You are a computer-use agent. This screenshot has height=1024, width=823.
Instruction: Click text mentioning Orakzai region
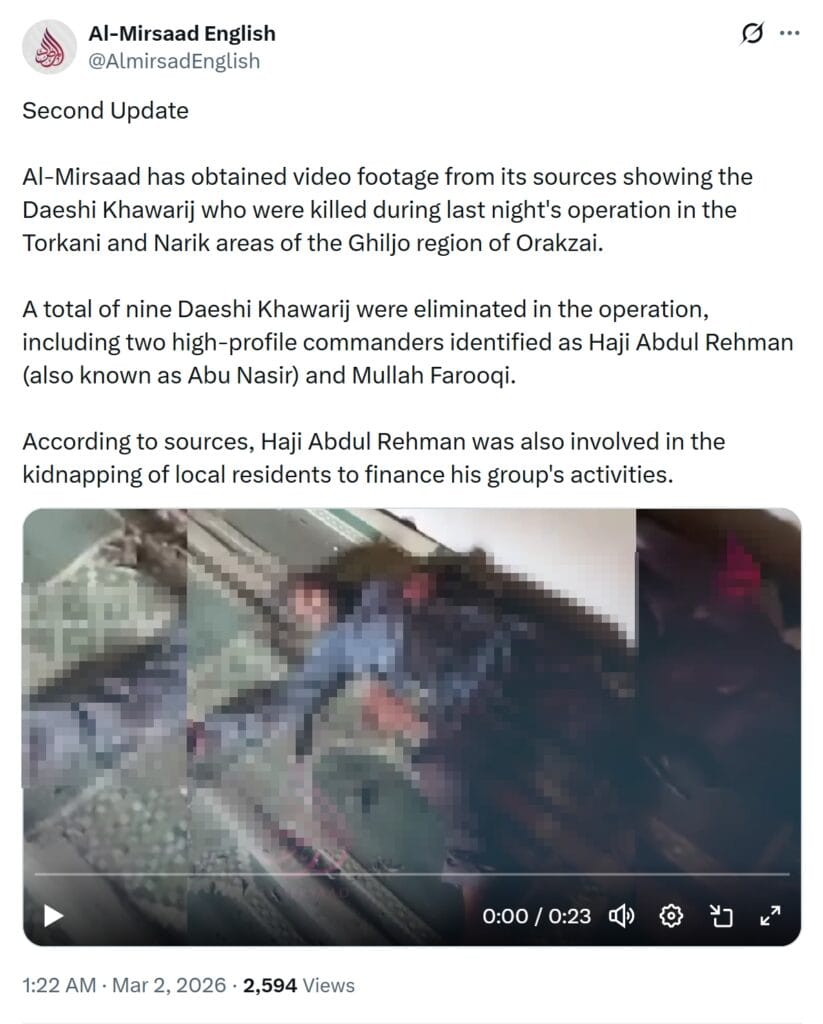[387, 210]
